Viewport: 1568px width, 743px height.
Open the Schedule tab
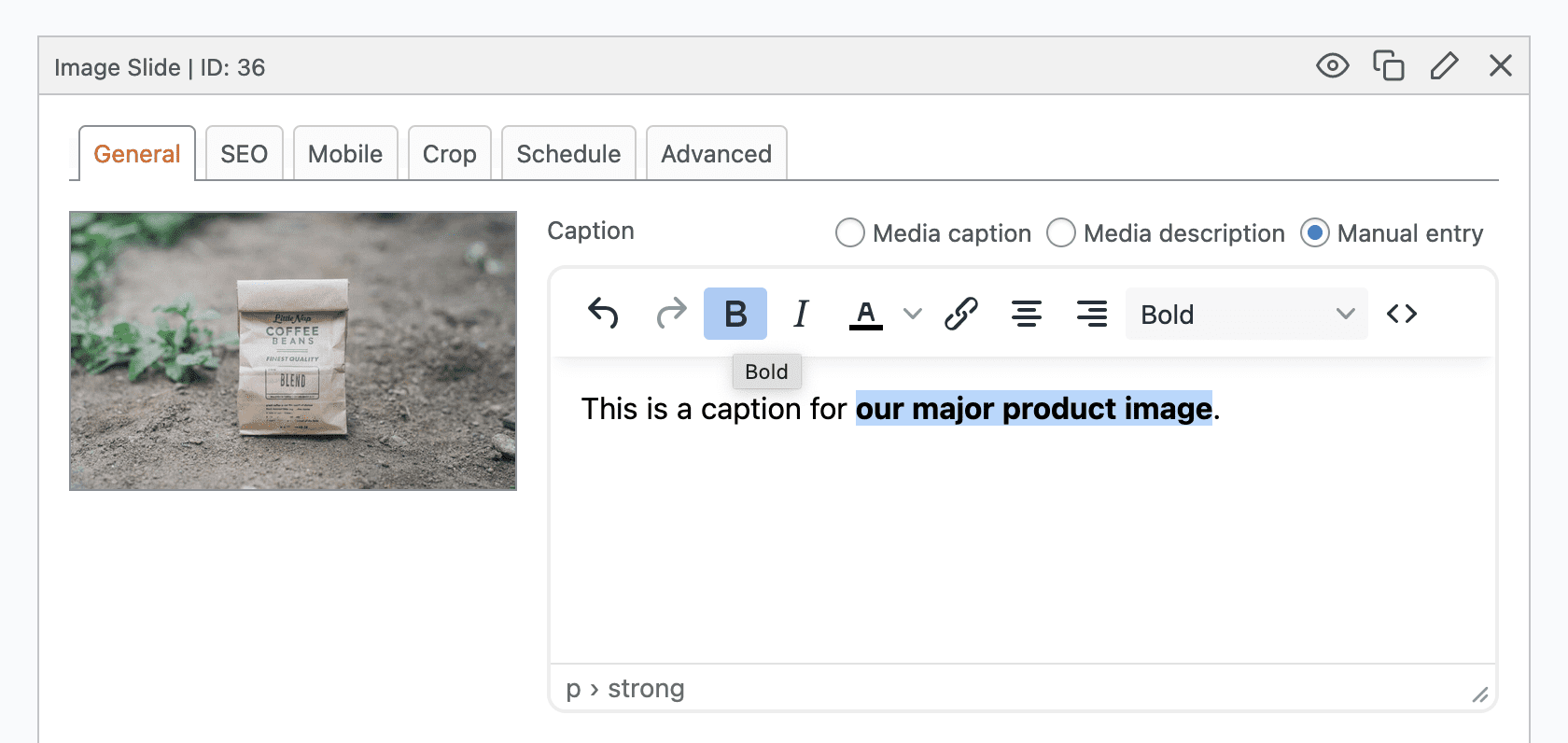tap(568, 154)
